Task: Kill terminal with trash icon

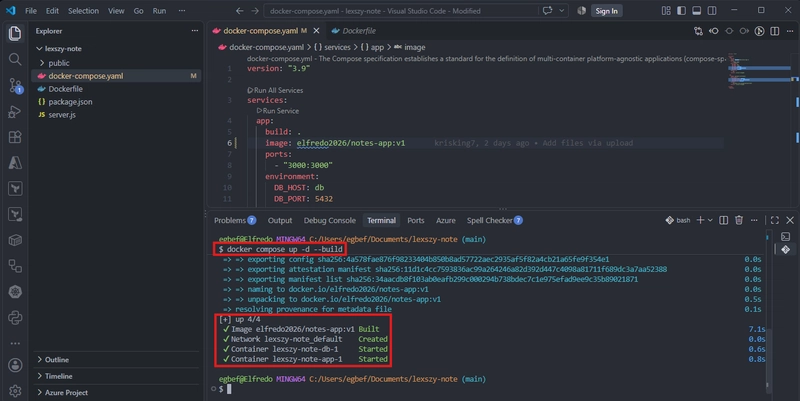Action: [x=739, y=220]
